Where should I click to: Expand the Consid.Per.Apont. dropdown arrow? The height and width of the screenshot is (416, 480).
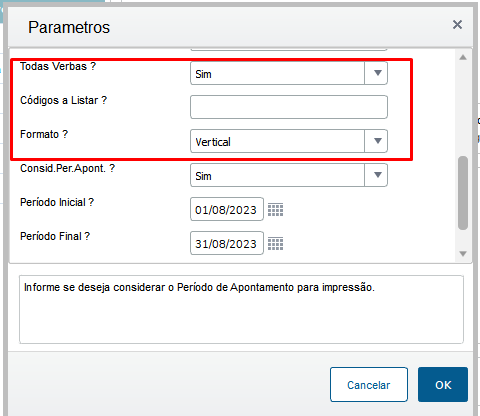377,175
